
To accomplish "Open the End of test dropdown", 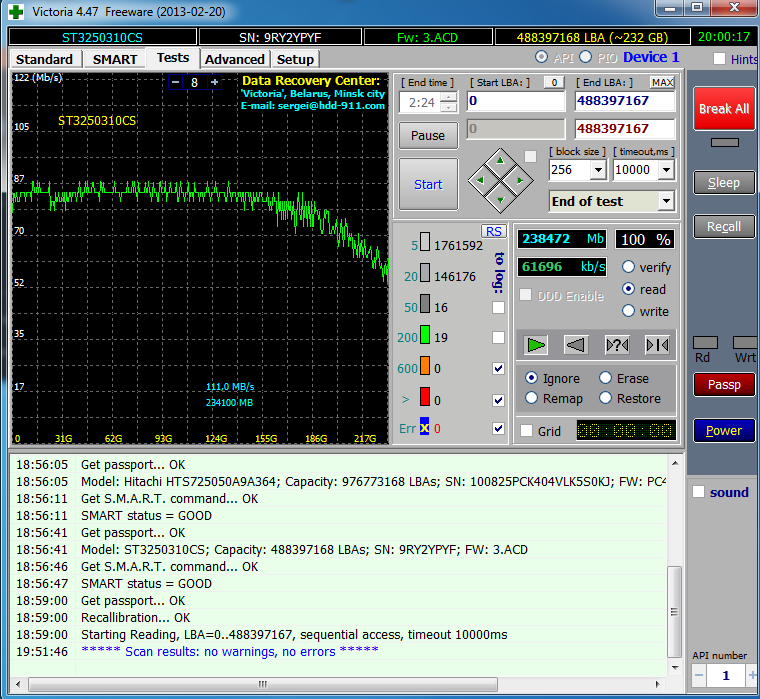I will tap(666, 201).
